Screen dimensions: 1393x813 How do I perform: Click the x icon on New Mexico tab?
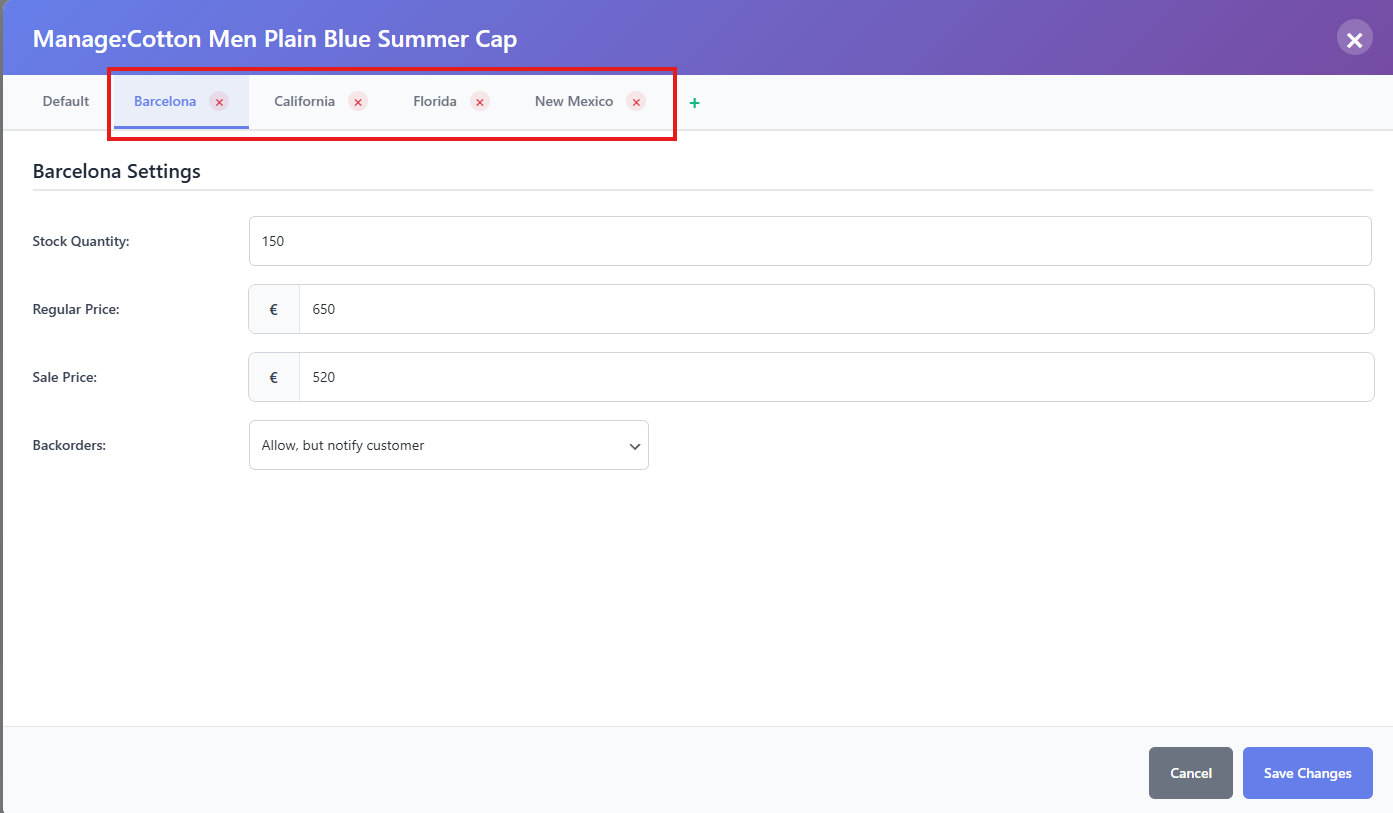pyautogui.click(x=636, y=102)
